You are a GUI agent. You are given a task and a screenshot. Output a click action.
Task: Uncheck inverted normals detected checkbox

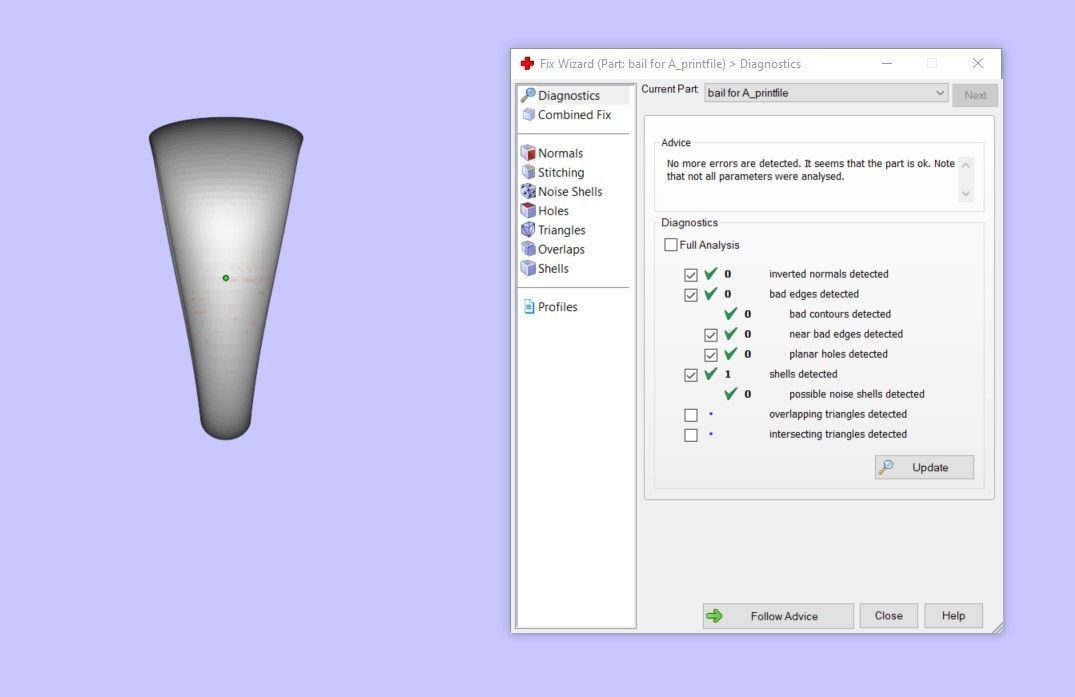690,274
